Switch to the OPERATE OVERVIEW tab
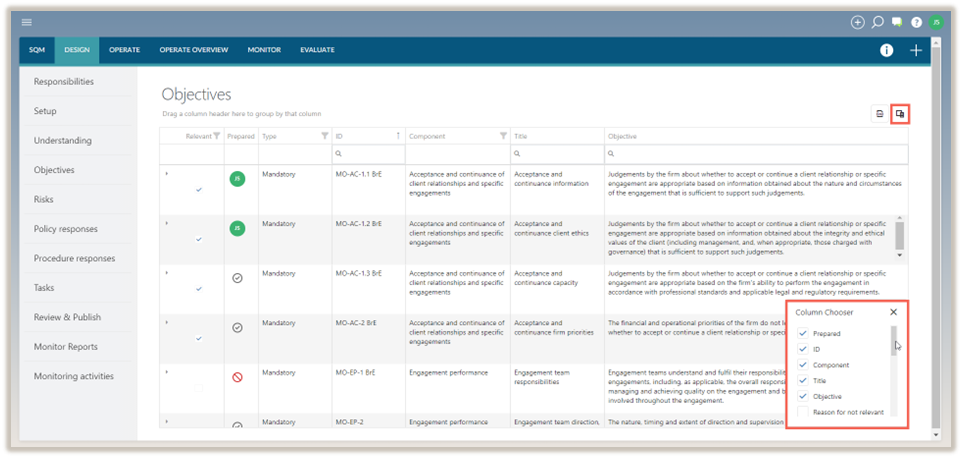 [197, 50]
